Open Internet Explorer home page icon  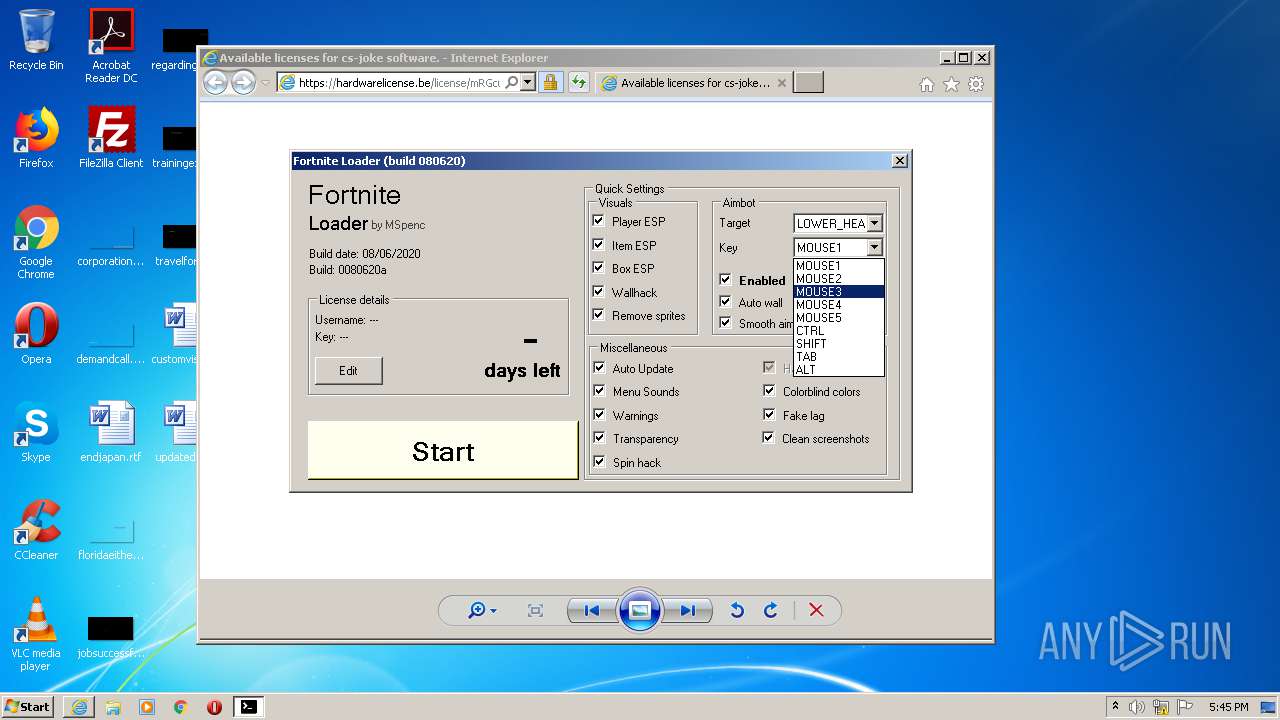[927, 84]
